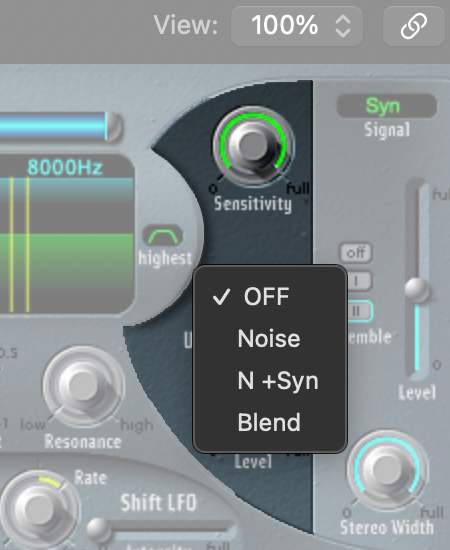
Task: Click the Resonance knob
Action: coord(83,385)
